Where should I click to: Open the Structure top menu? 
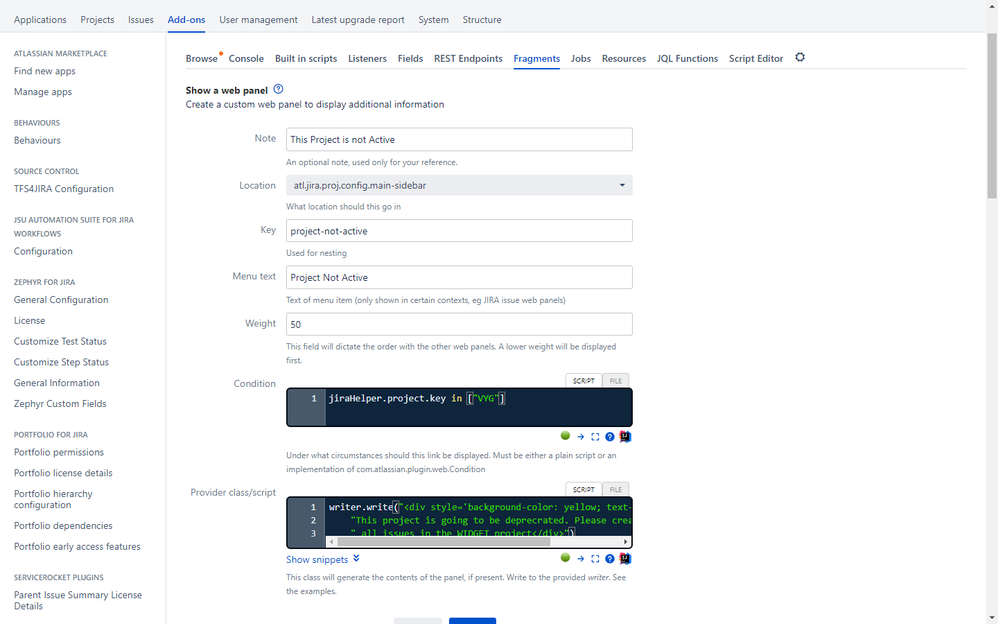point(482,20)
